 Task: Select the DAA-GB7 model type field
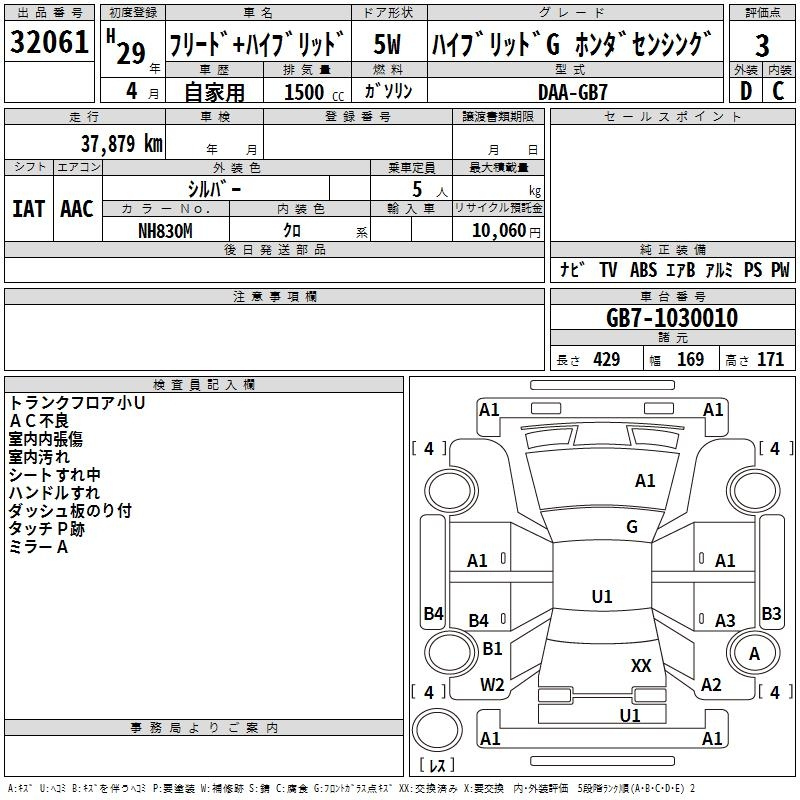(x=572, y=91)
